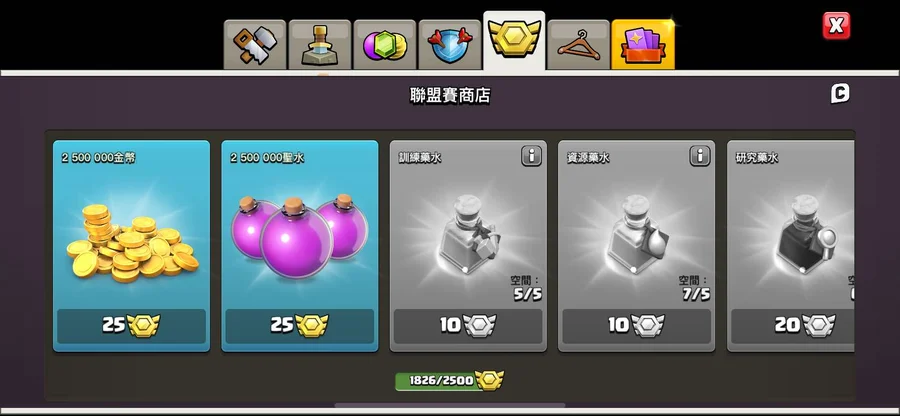
Task: Click the info icon on 資源藥水 card
Action: click(x=700, y=156)
